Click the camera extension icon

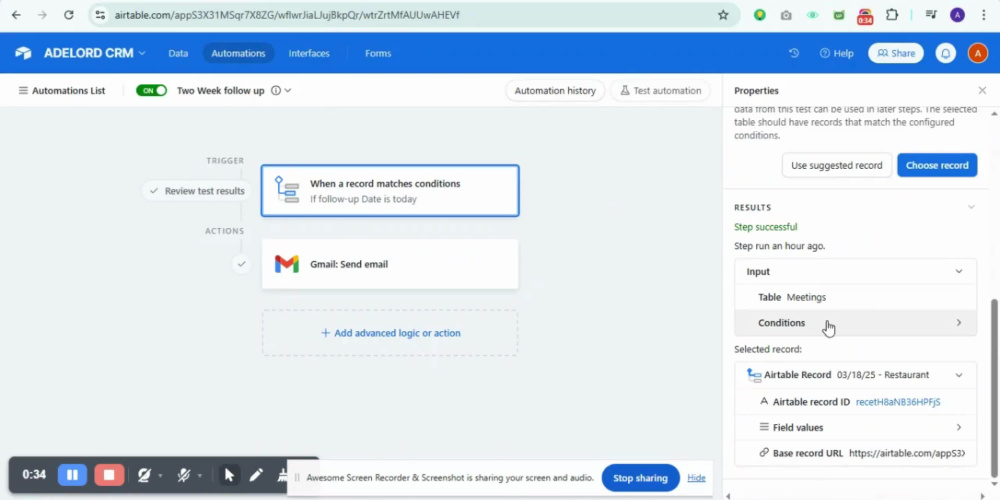tap(786, 15)
